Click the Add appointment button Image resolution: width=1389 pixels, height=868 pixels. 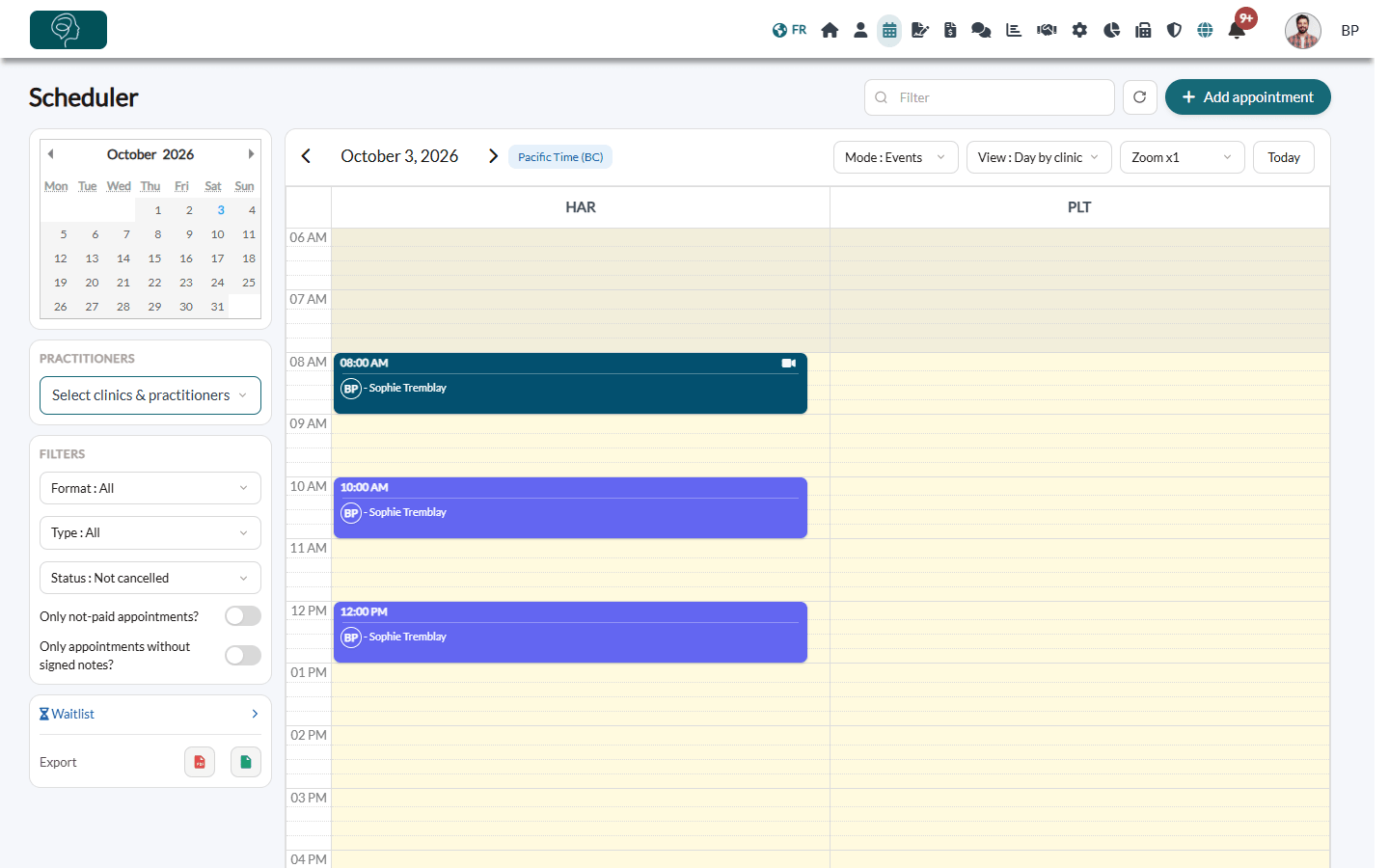coord(1247,97)
